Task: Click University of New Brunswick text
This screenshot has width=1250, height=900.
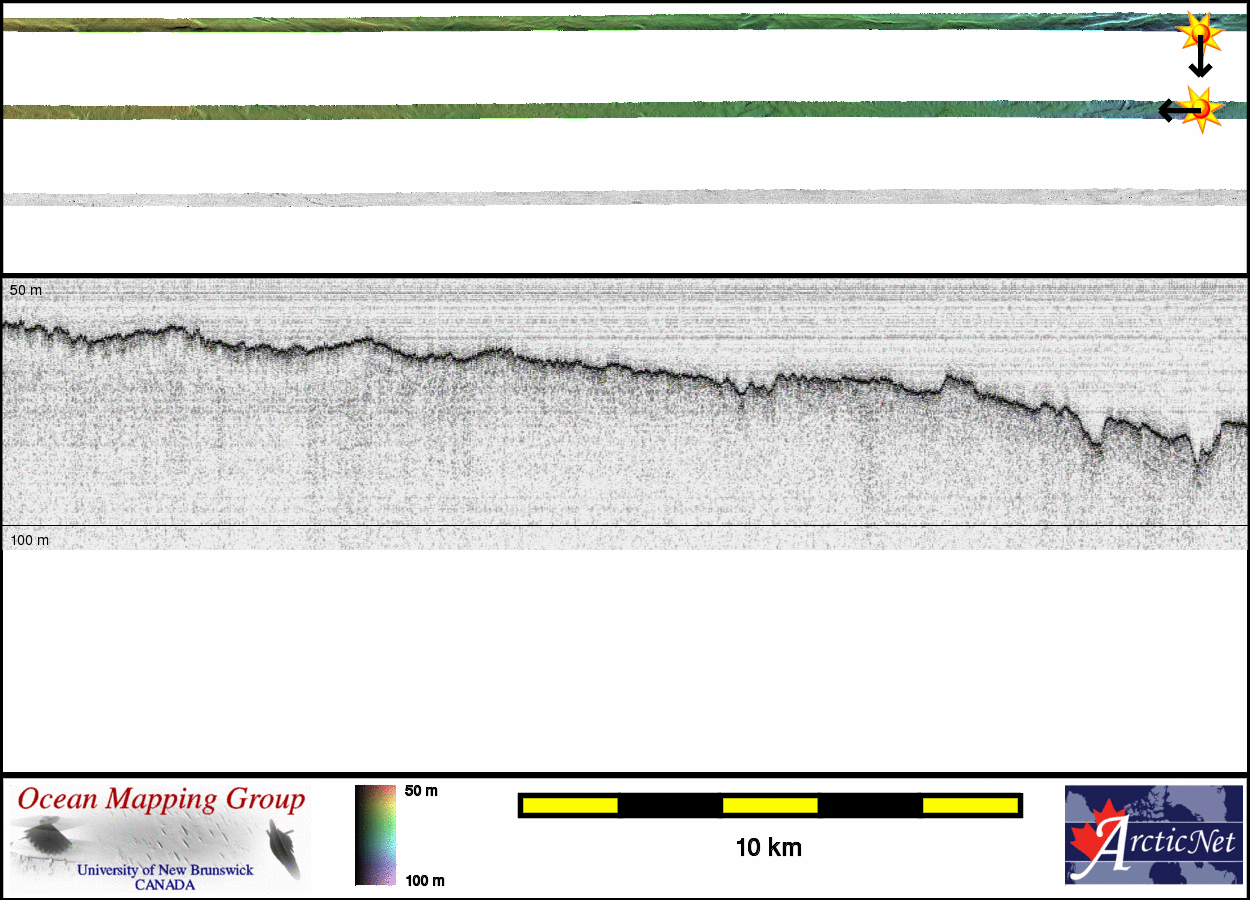Action: coord(165,870)
